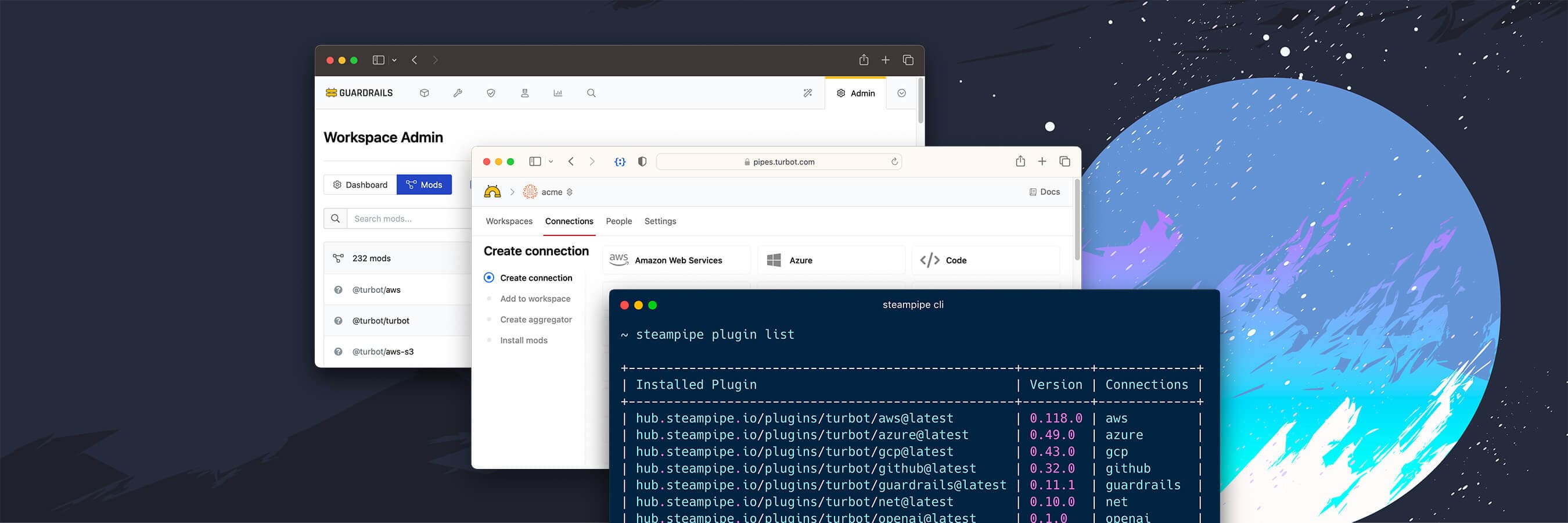
Task: Expand the user menu chevron circle in Guardrails
Action: coord(901,93)
